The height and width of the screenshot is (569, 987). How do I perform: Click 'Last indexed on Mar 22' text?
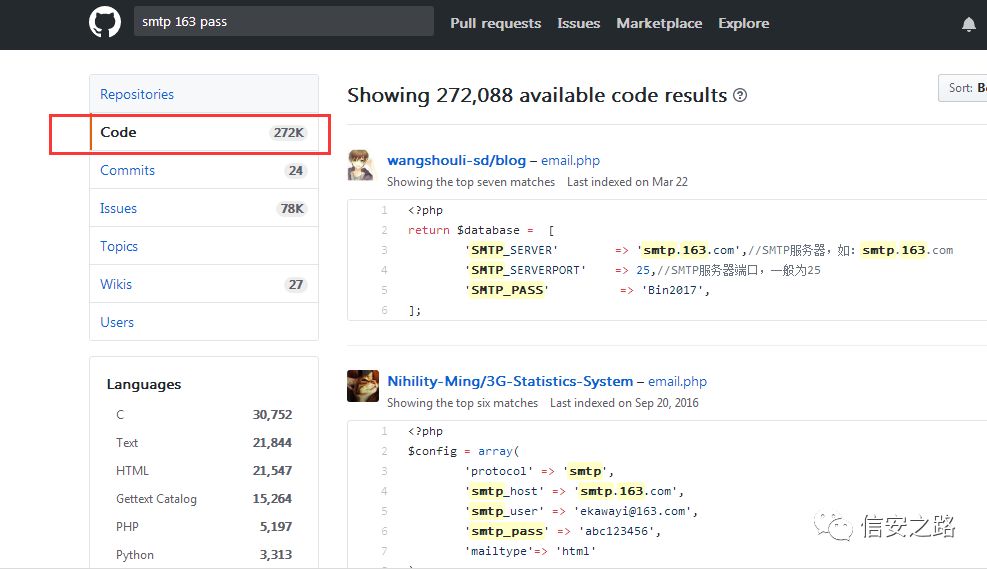point(627,182)
